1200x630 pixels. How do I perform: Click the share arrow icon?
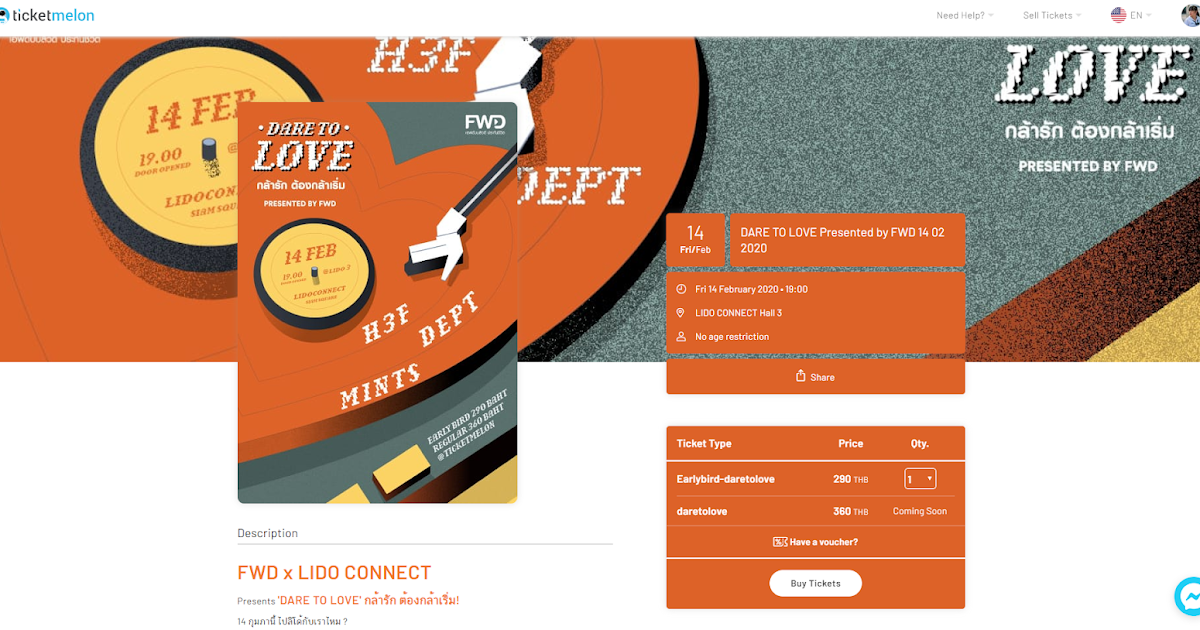coord(800,376)
